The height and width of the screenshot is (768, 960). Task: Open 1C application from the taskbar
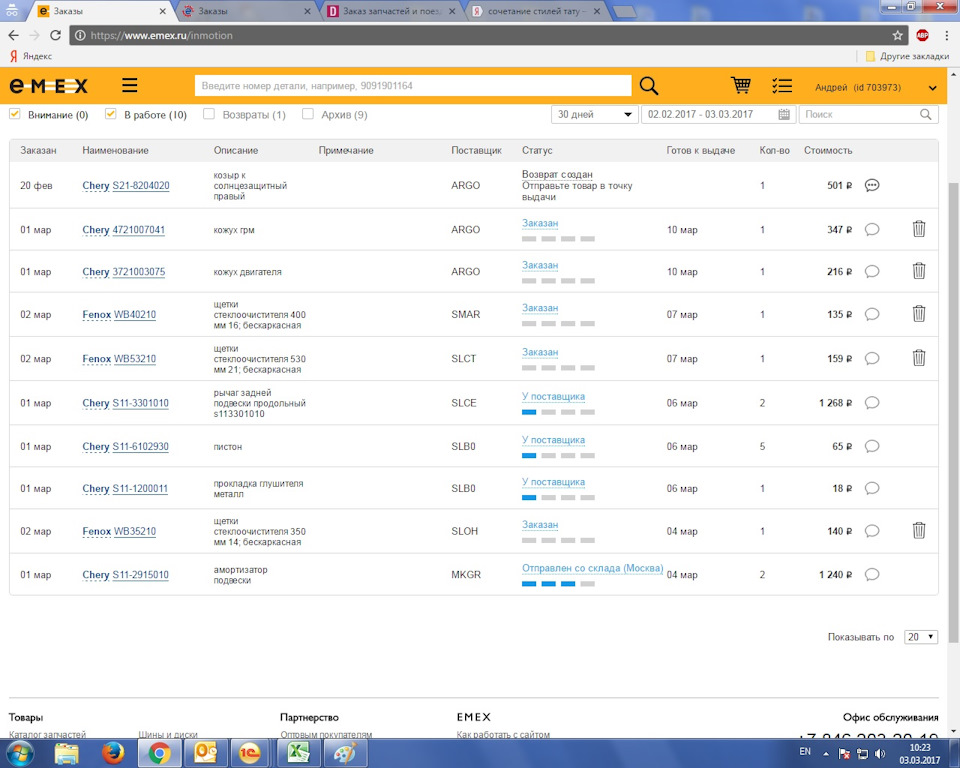250,753
